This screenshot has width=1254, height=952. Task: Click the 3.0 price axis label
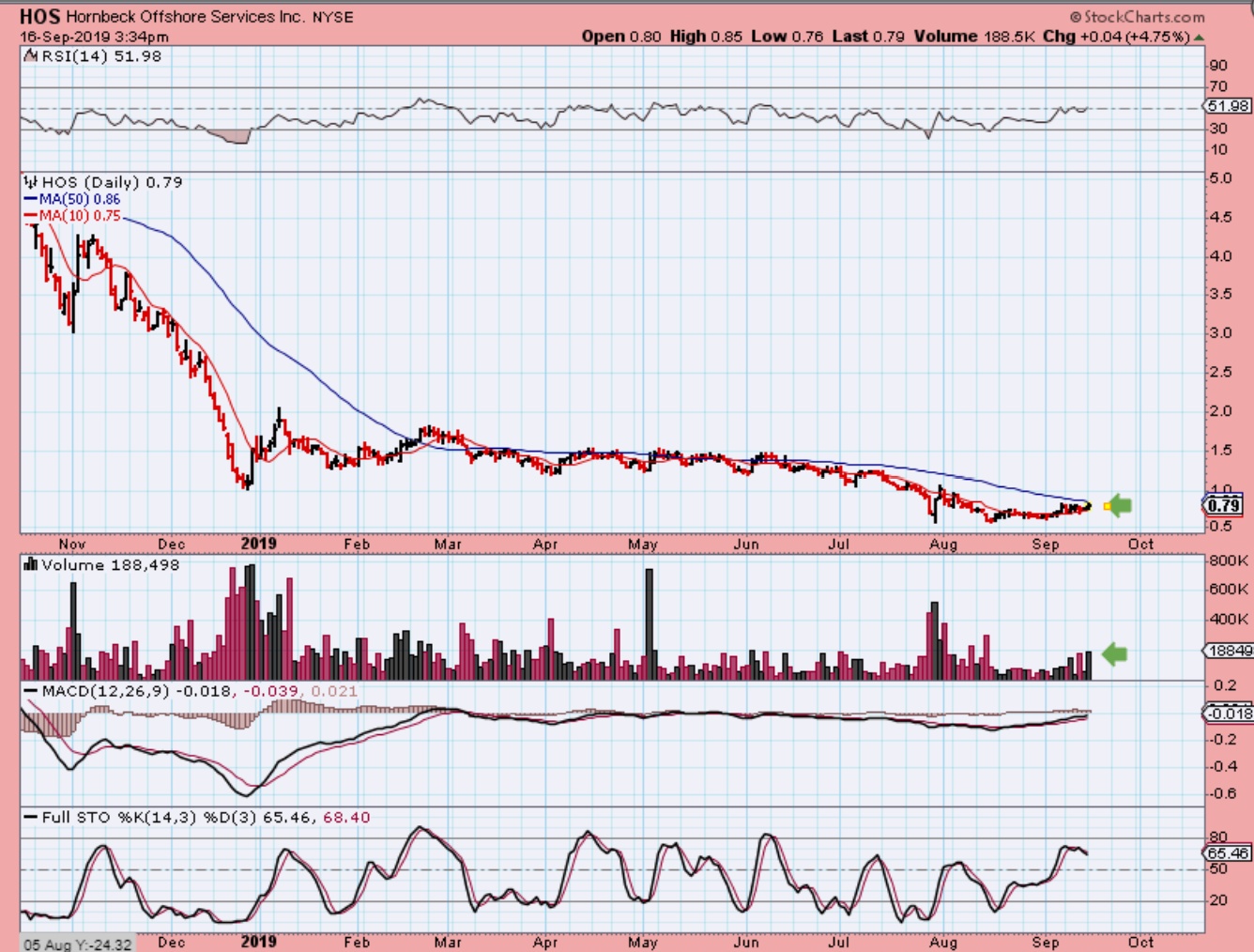pos(1221,333)
